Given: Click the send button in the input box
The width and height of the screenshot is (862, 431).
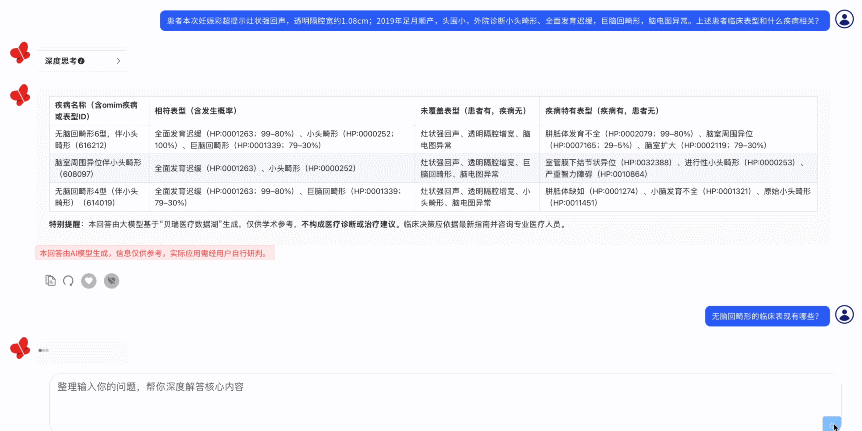Looking at the screenshot, I should (832, 424).
